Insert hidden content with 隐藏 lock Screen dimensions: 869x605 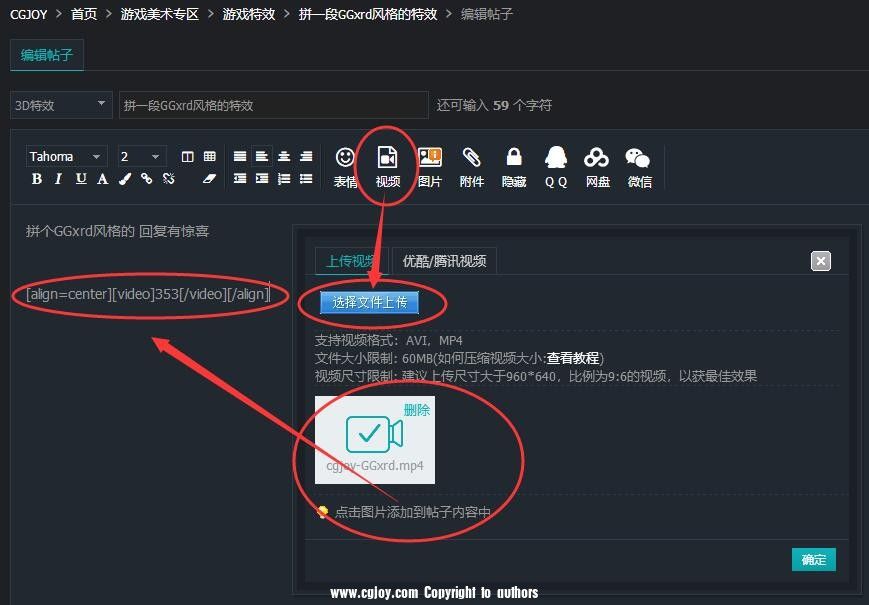coord(514,167)
